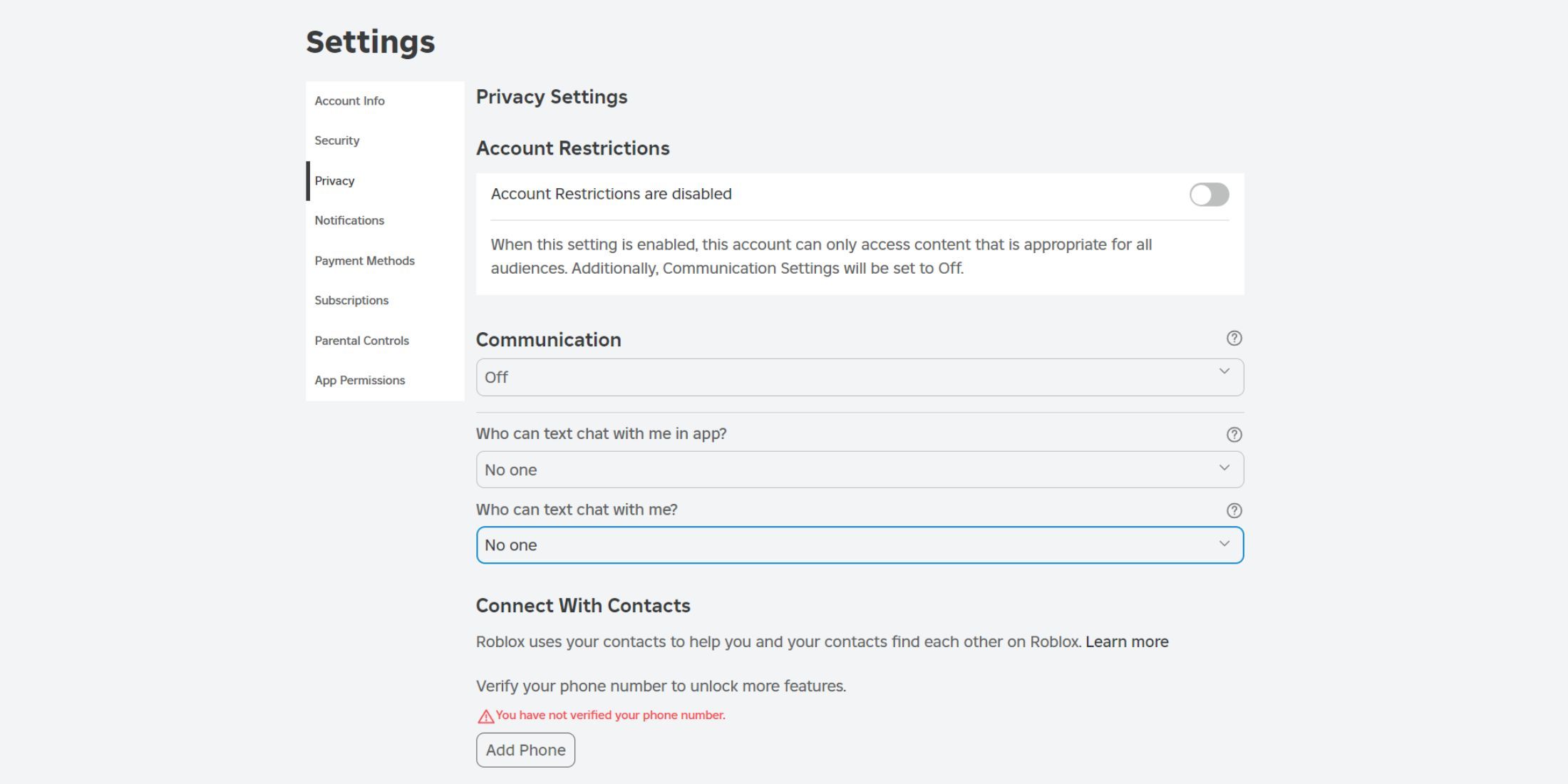Click the Parental Controls sidebar icon
The width and height of the screenshot is (1568, 784).
[361, 339]
